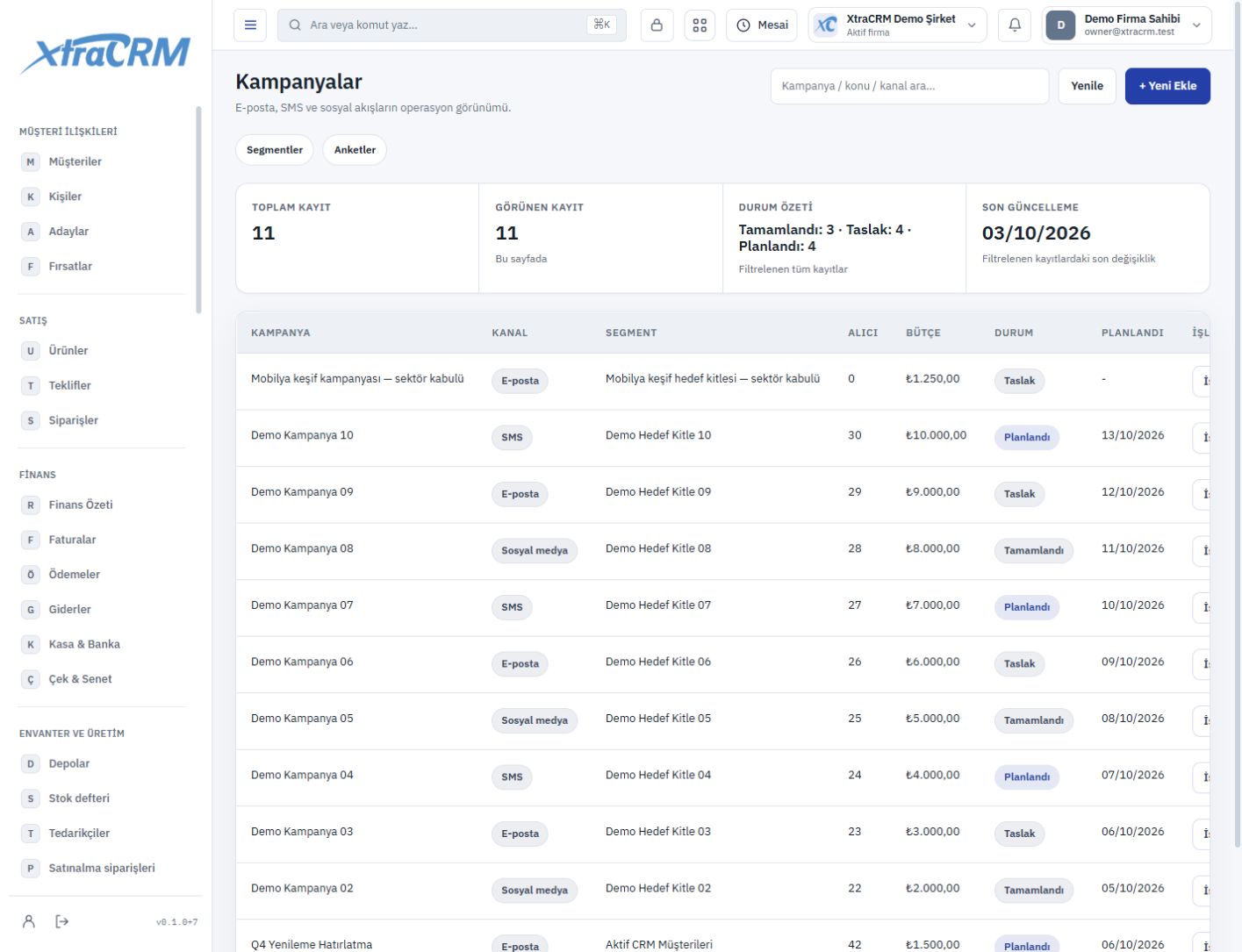Navigate to Fırsatlar
This screenshot has height=952, width=1242.
pyautogui.click(x=102, y=266)
